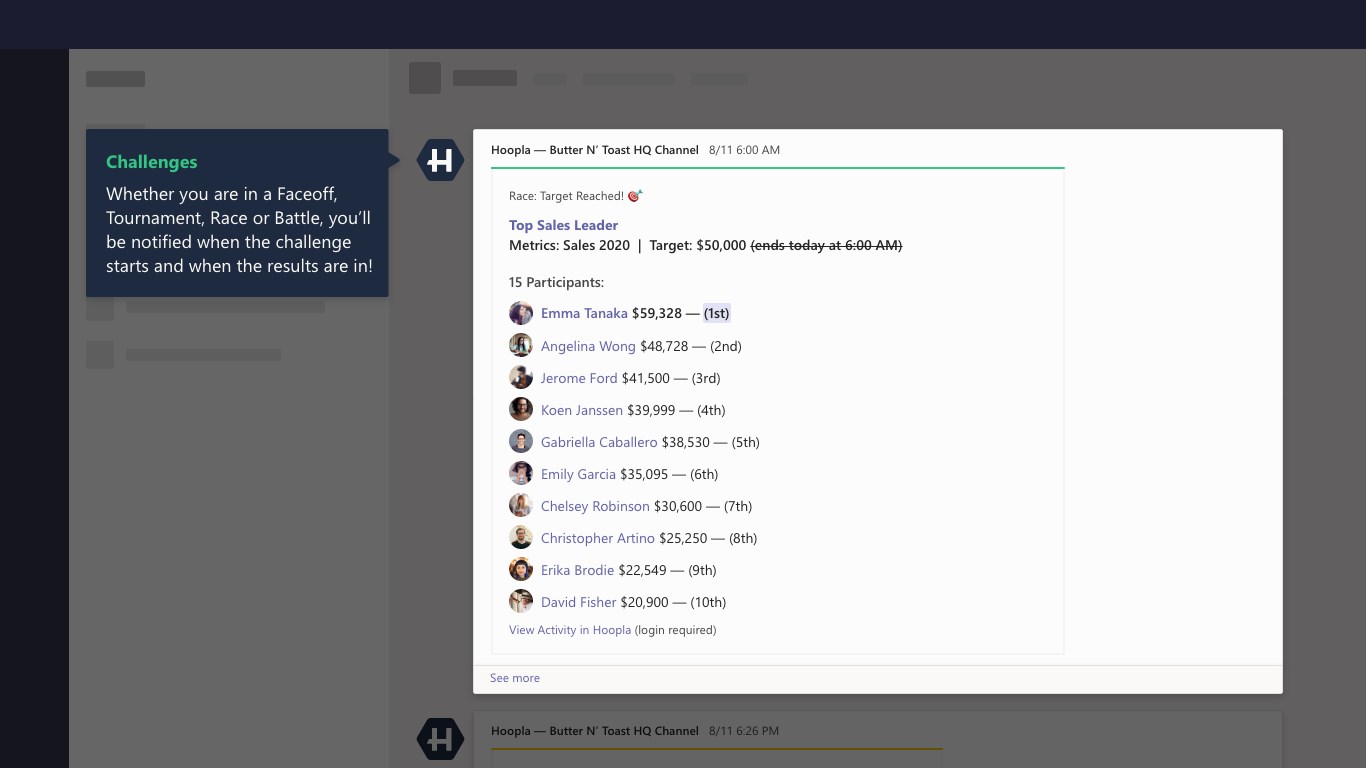1366x768 pixels.
Task: Click the Koen Janssen name link
Action: pos(582,410)
